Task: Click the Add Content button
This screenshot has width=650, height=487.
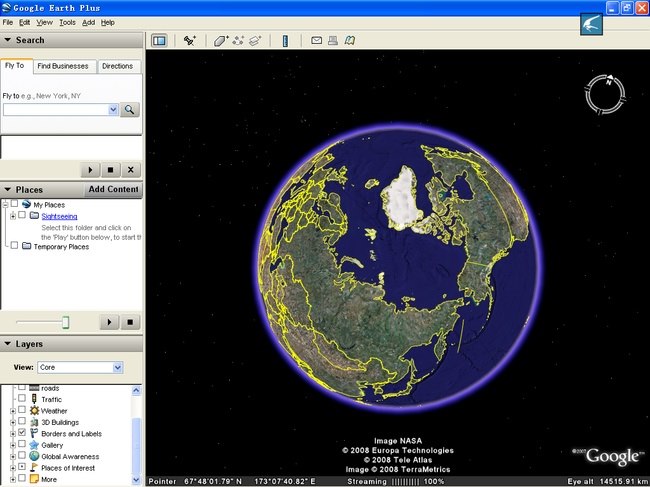Action: [x=113, y=189]
